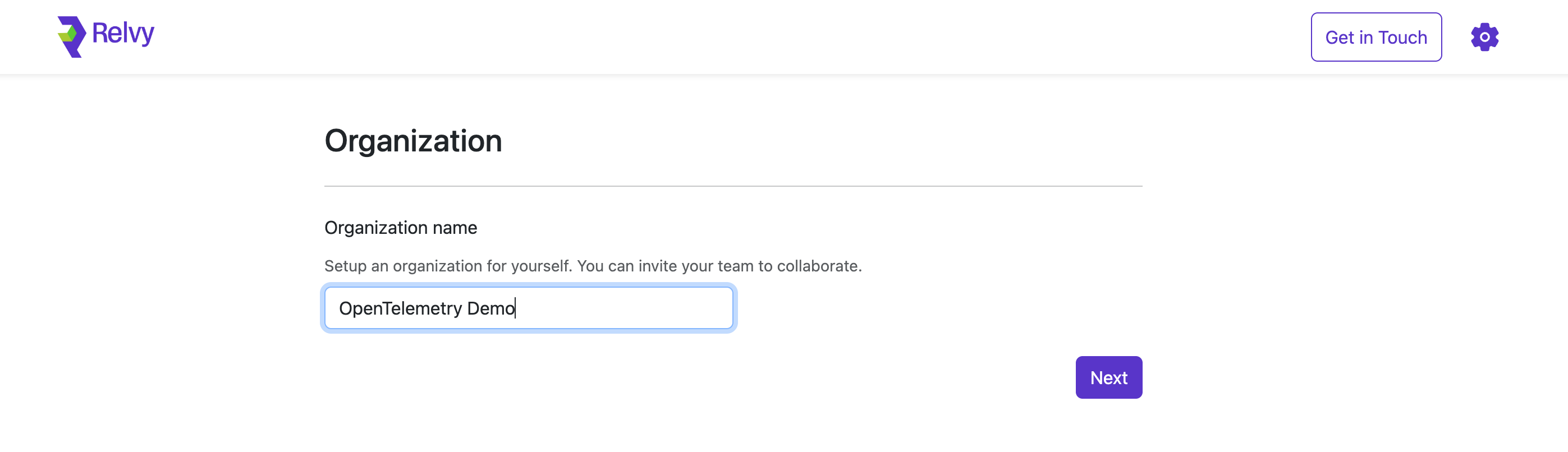
Task: Click the setup description helper text
Action: click(593, 266)
